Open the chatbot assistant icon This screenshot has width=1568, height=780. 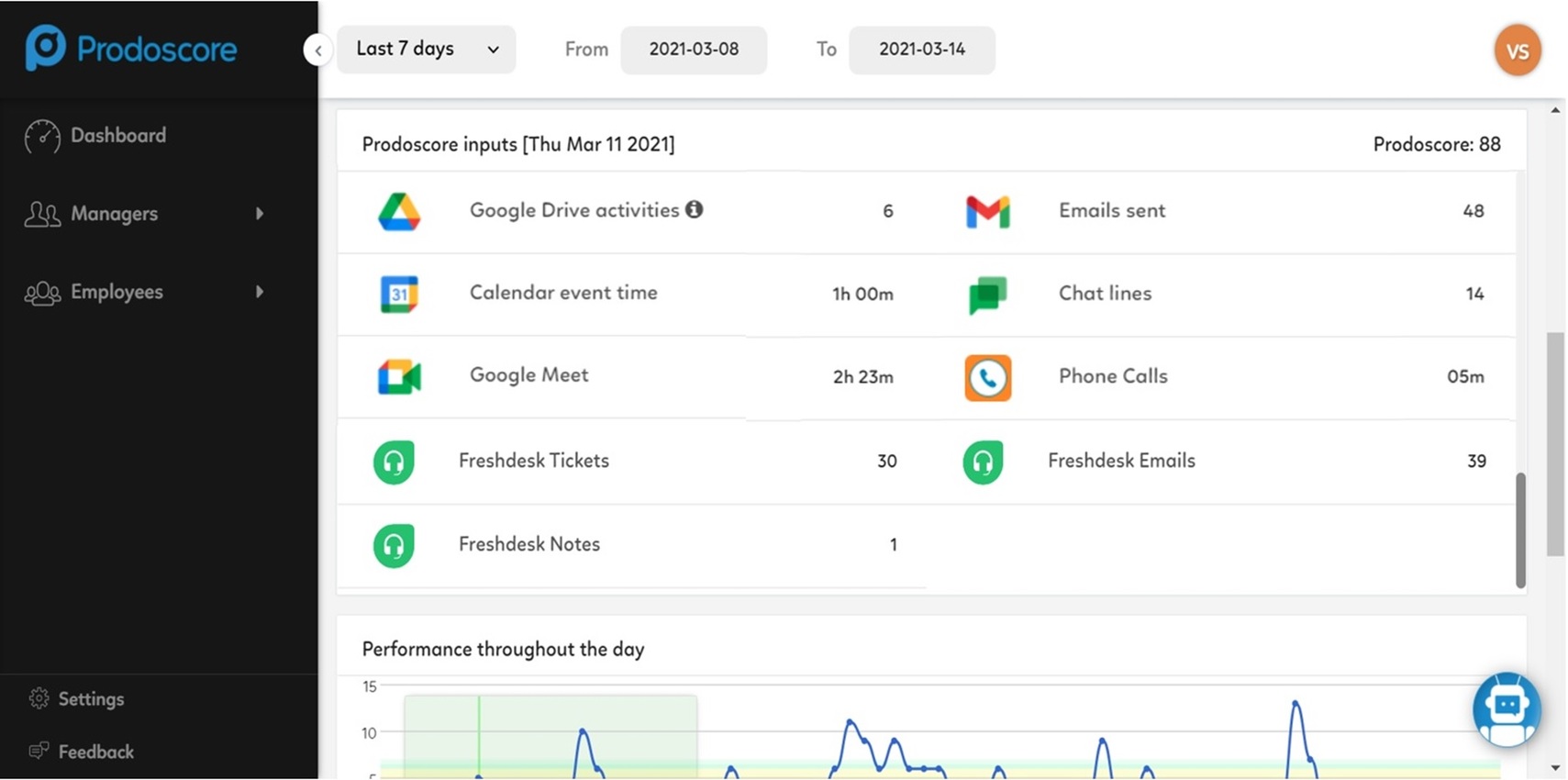[x=1507, y=709]
